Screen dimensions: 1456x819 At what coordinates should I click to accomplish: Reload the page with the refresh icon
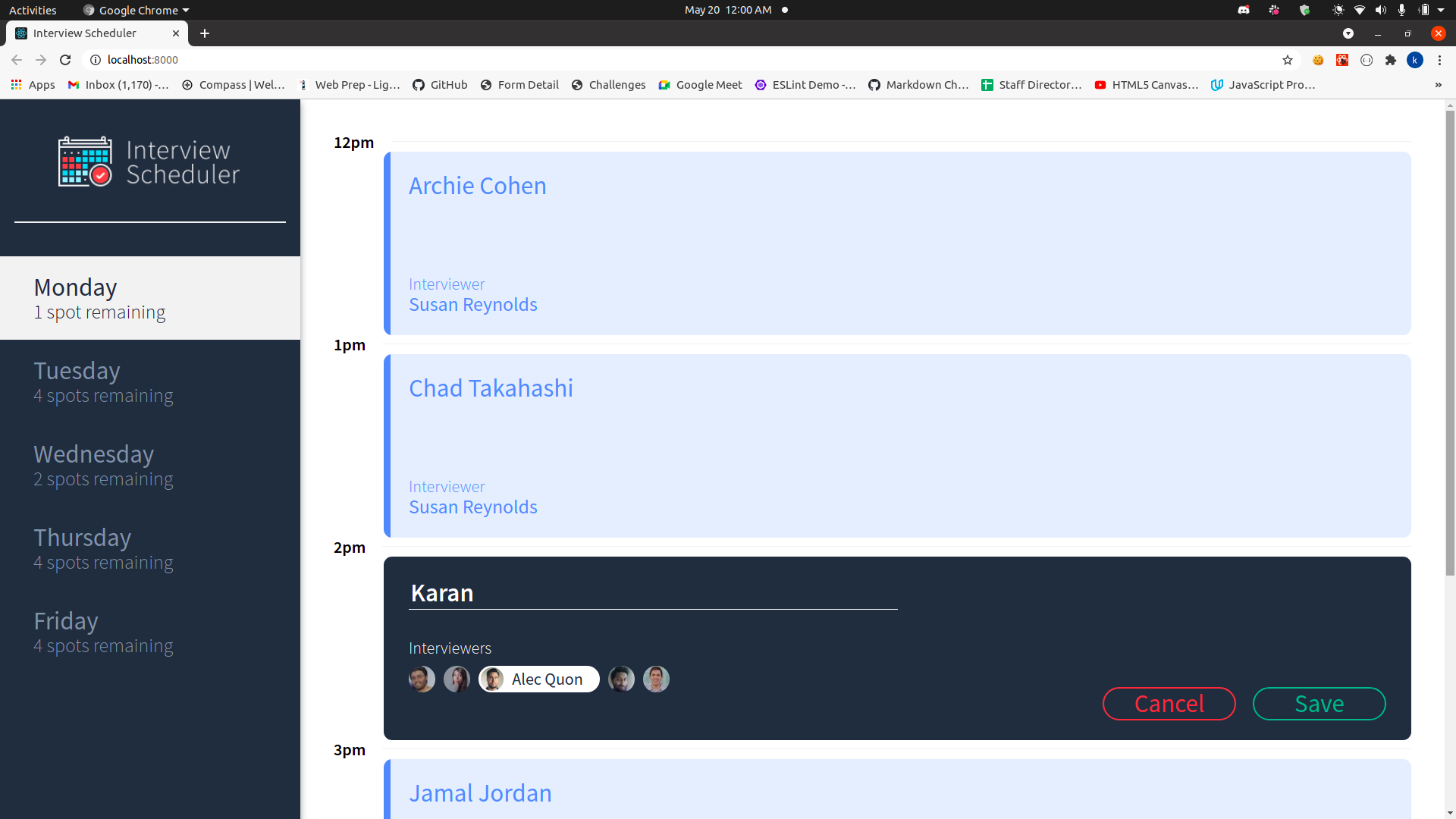pyautogui.click(x=65, y=60)
